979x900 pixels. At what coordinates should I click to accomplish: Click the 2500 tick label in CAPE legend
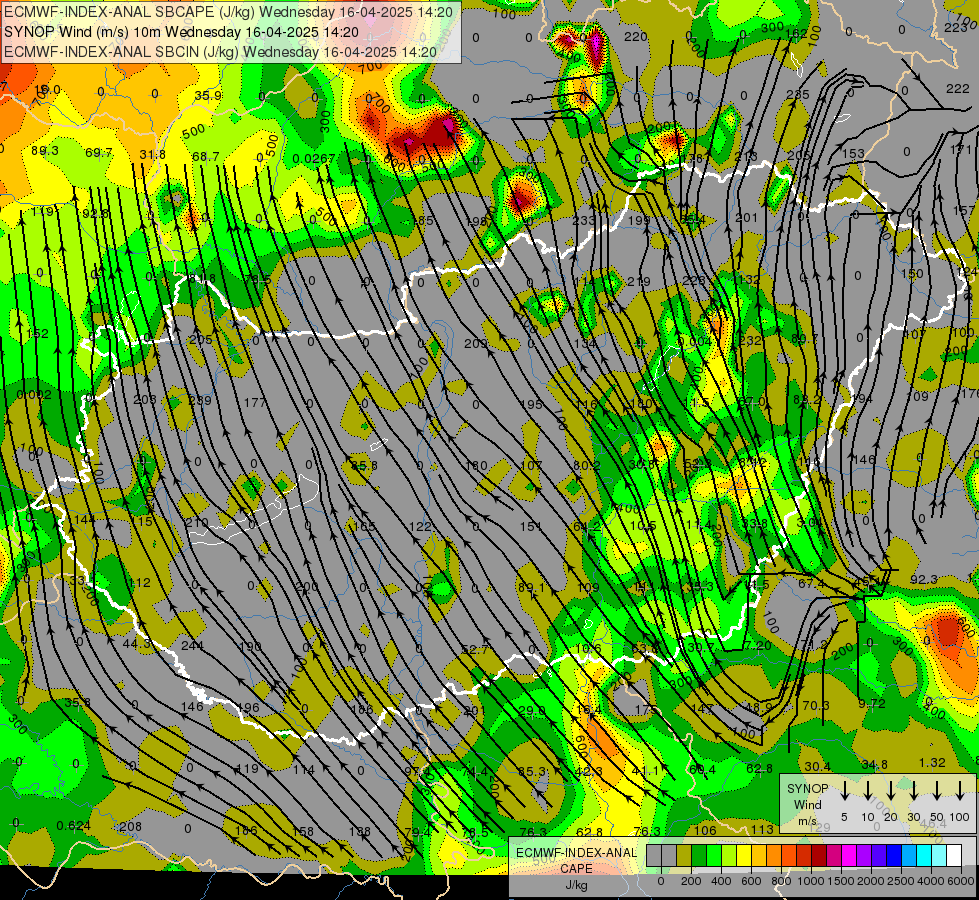point(901,881)
